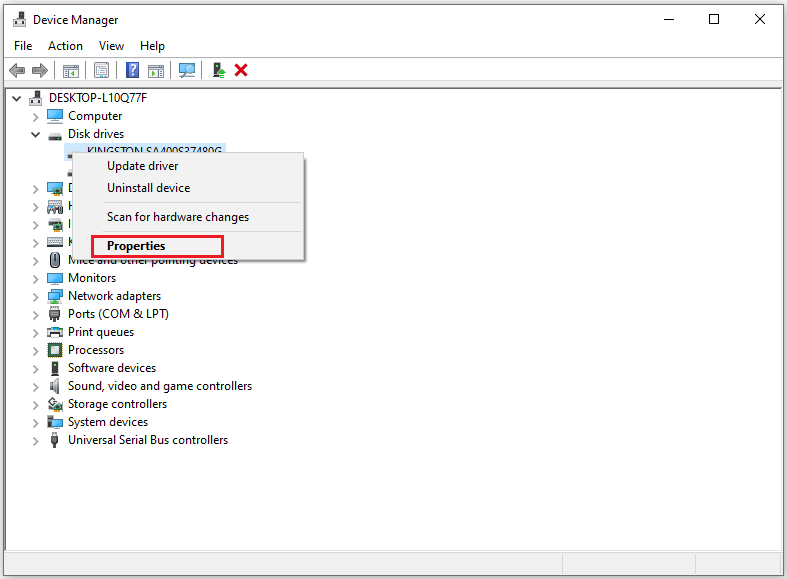The image size is (787, 579).
Task: Click the Computer category icon
Action: point(55,116)
